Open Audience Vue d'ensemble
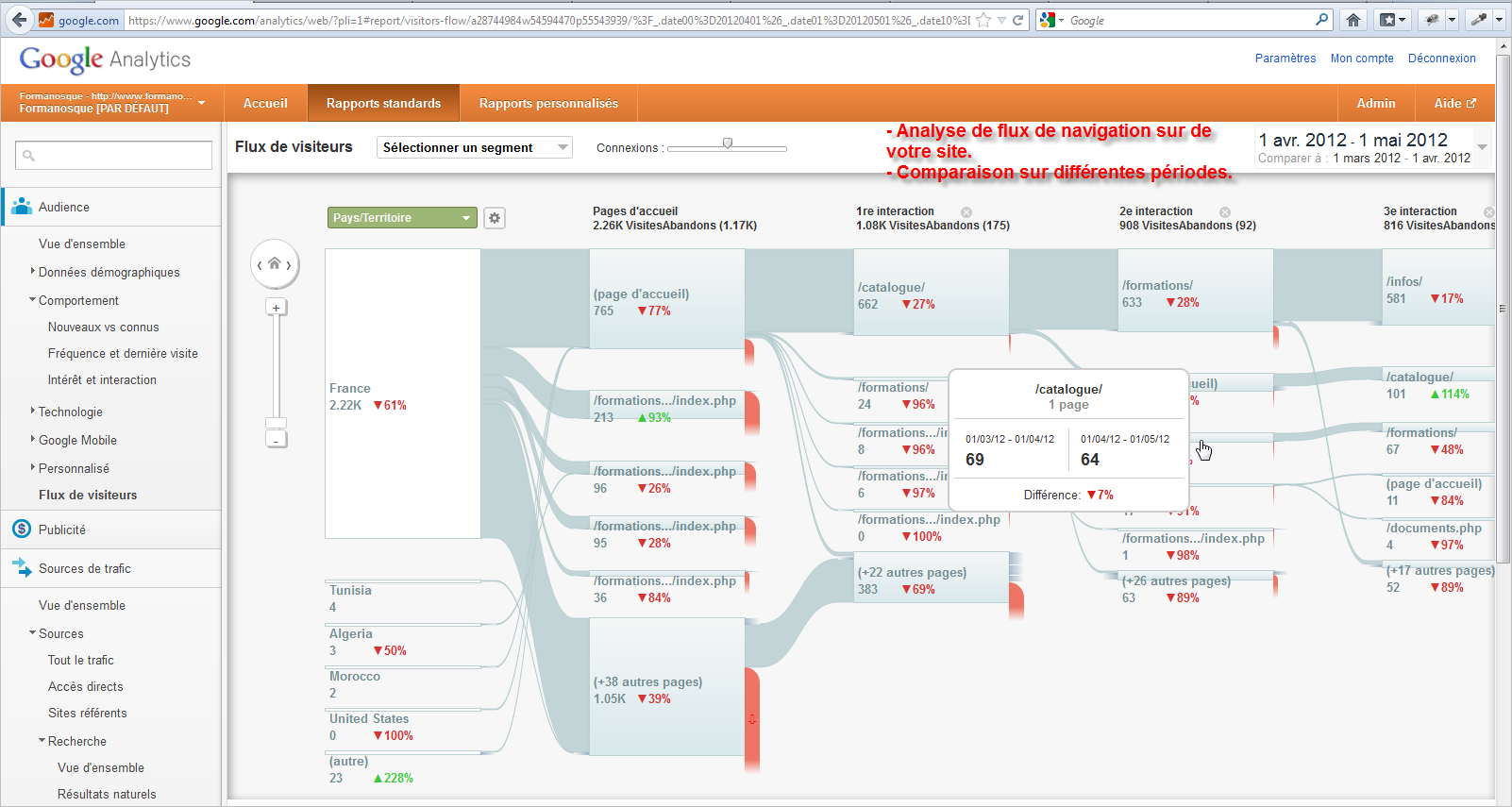 82,244
